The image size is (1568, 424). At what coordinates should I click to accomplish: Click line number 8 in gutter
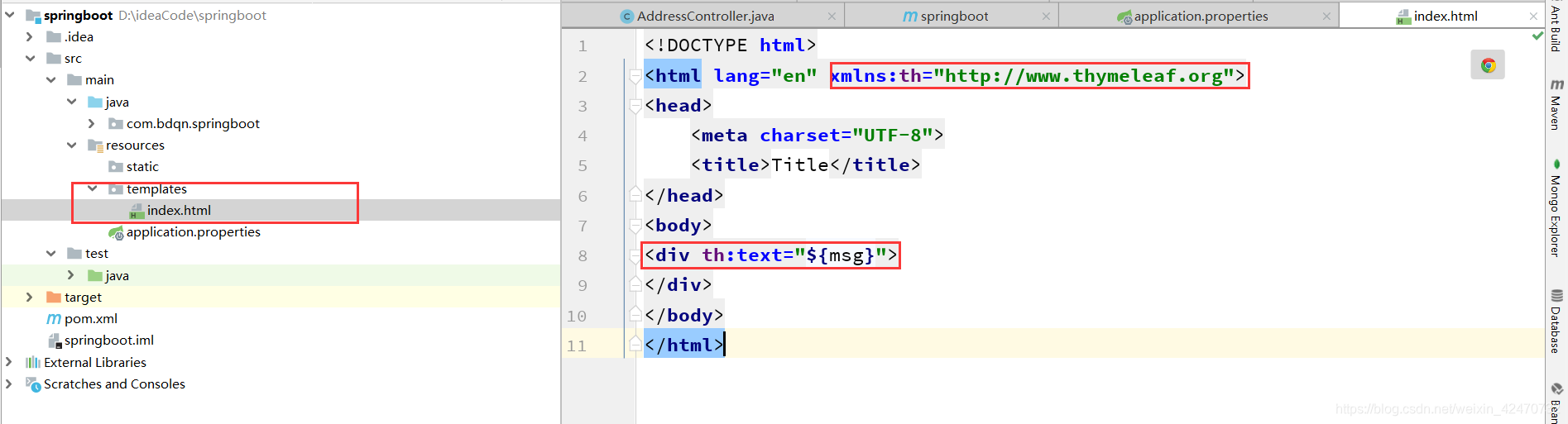583,255
